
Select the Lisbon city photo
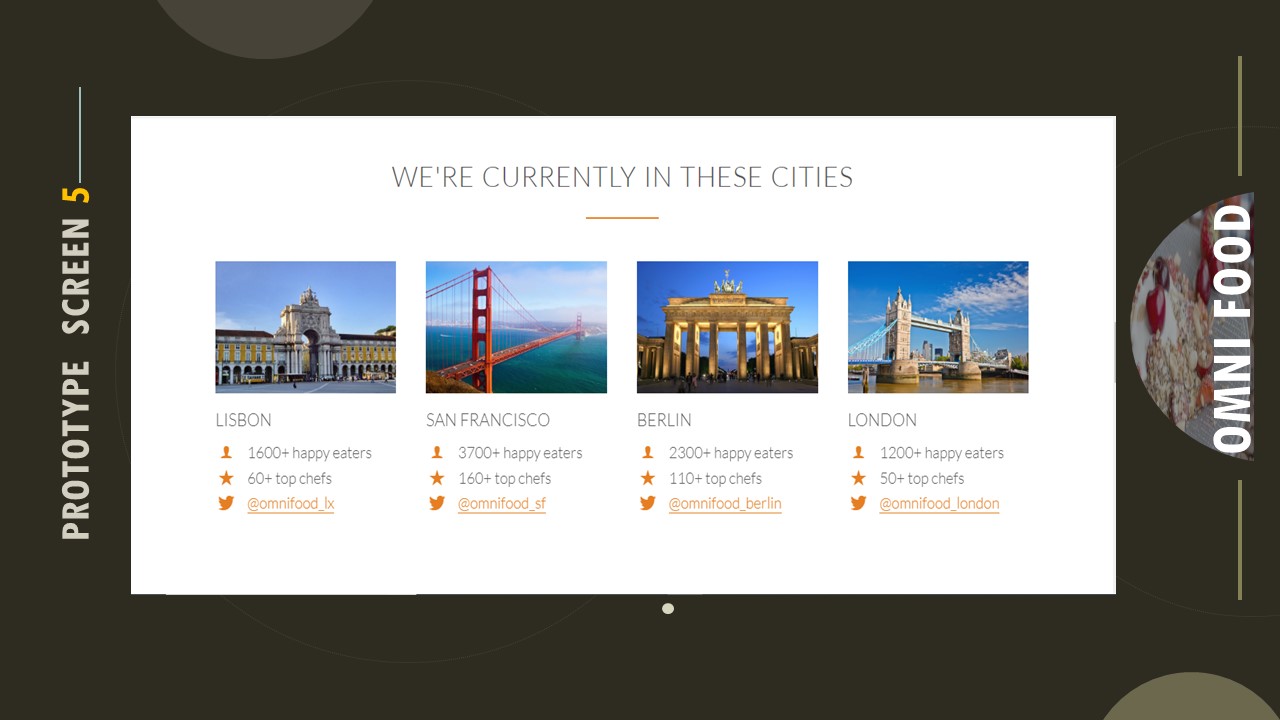click(305, 327)
